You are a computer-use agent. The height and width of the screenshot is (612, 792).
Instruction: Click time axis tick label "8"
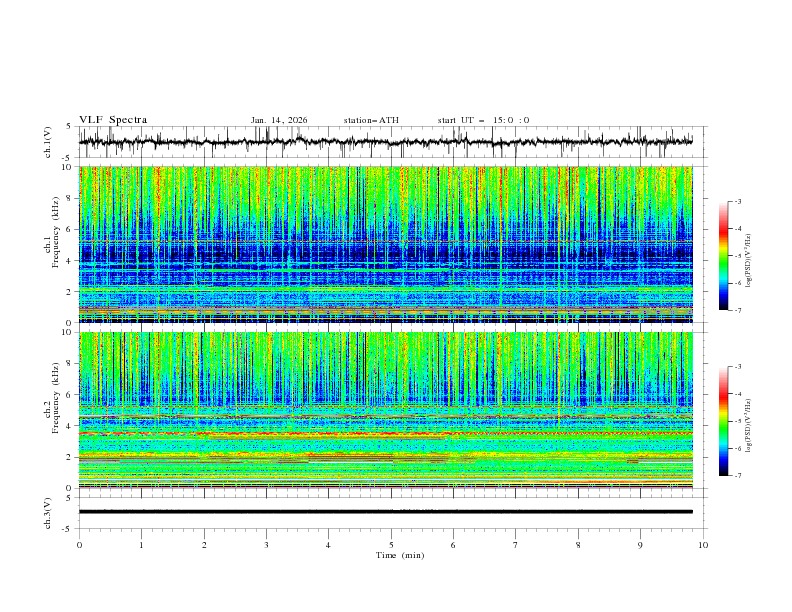[578, 545]
